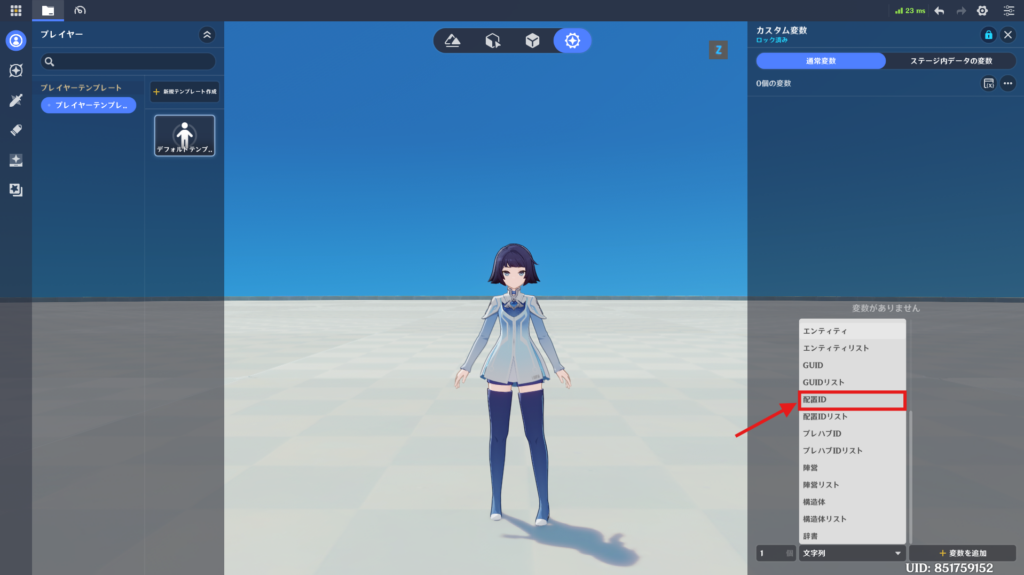Open the gauge performance tab icon

click(x=80, y=10)
